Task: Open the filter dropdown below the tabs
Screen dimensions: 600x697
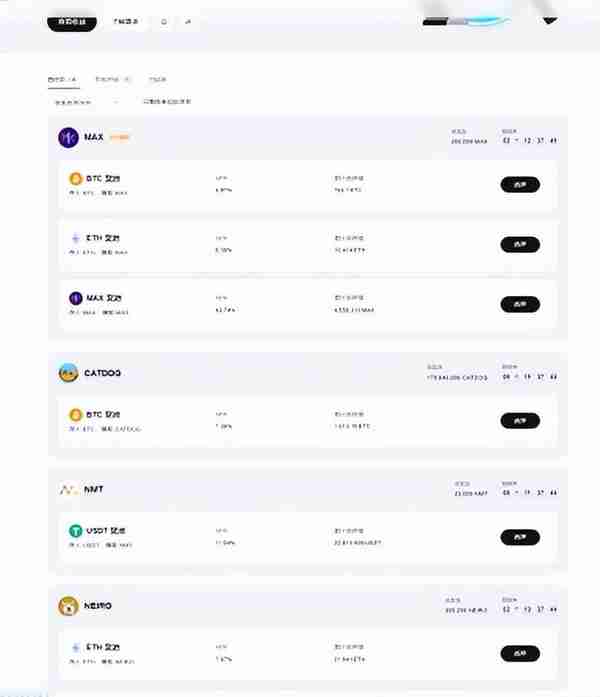Action: click(85, 102)
